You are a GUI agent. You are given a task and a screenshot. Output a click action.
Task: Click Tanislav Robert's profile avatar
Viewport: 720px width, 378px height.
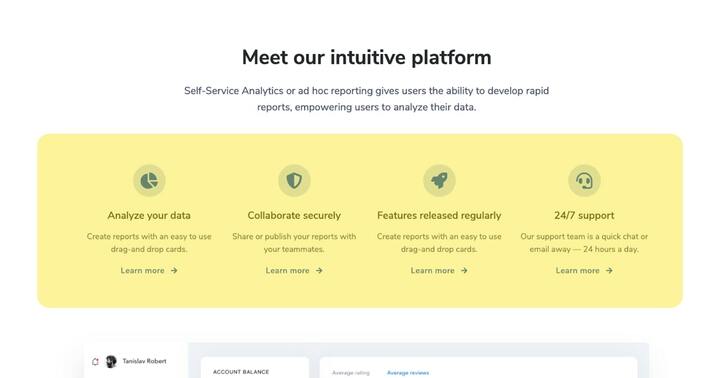[x=111, y=361]
